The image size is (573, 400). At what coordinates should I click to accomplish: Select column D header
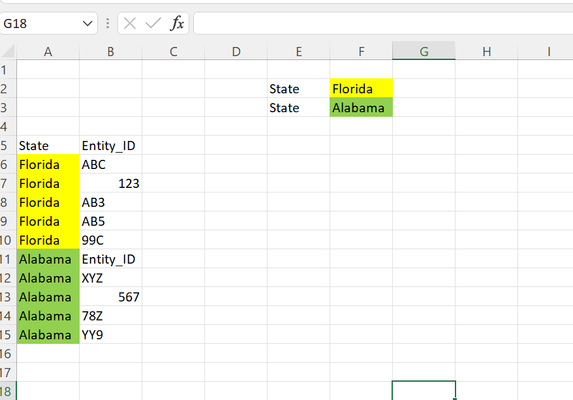[236, 51]
